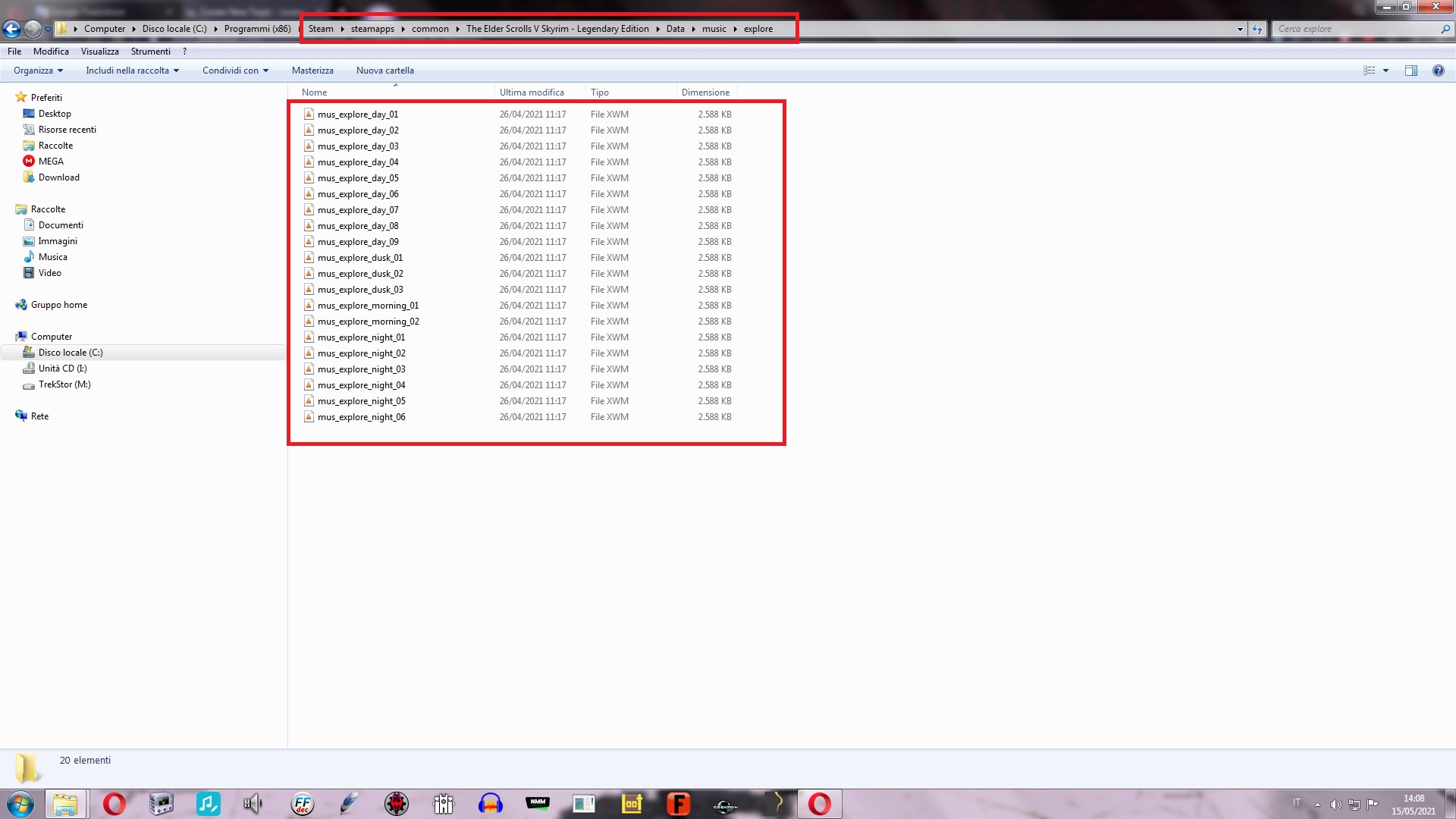This screenshot has width=1456, height=819.
Task: Open the Condividi con dropdown
Action: [x=235, y=71]
